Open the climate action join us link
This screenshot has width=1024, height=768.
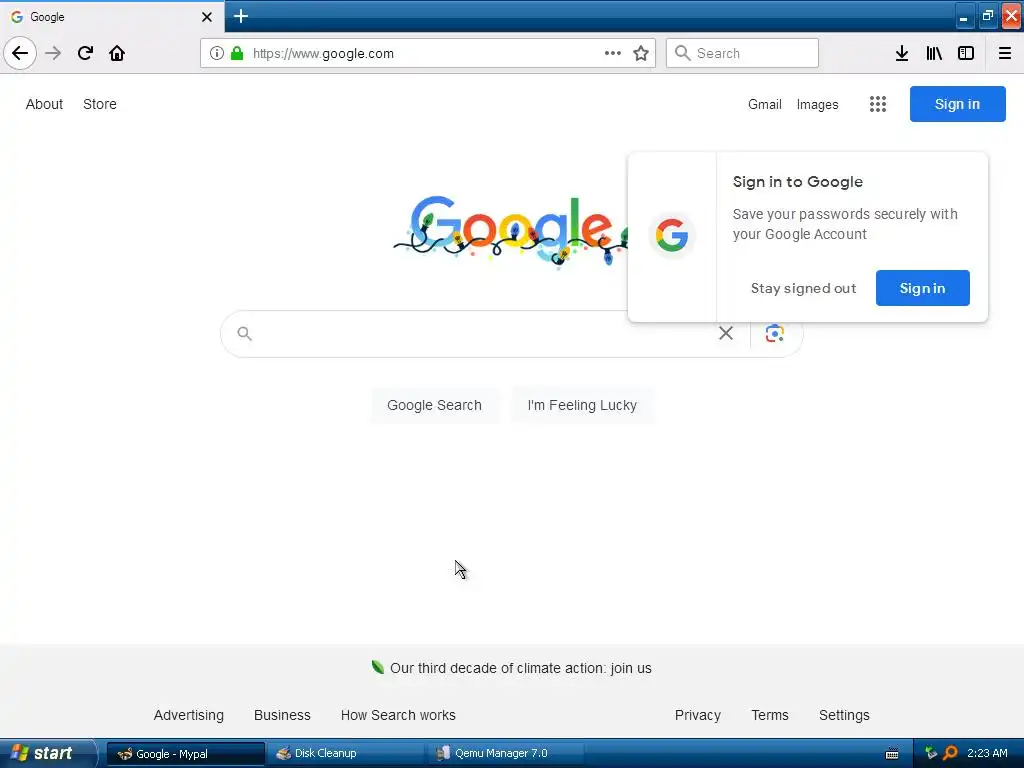[x=520, y=668]
